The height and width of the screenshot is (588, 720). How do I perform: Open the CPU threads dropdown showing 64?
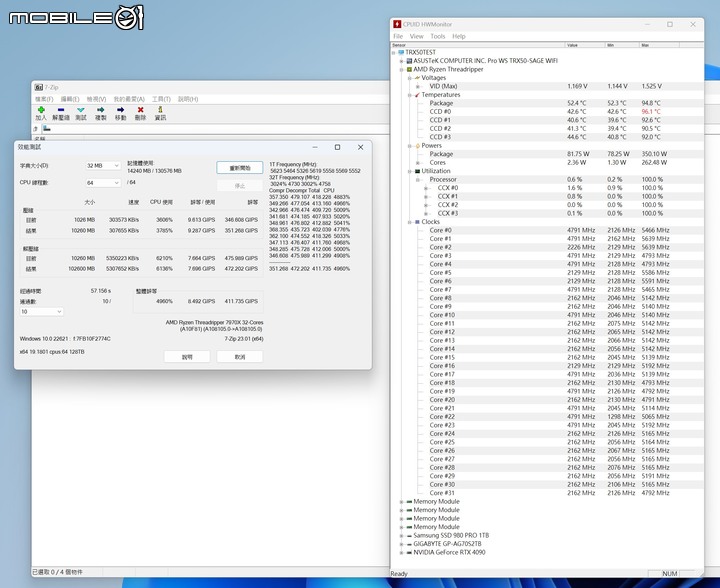tap(103, 183)
